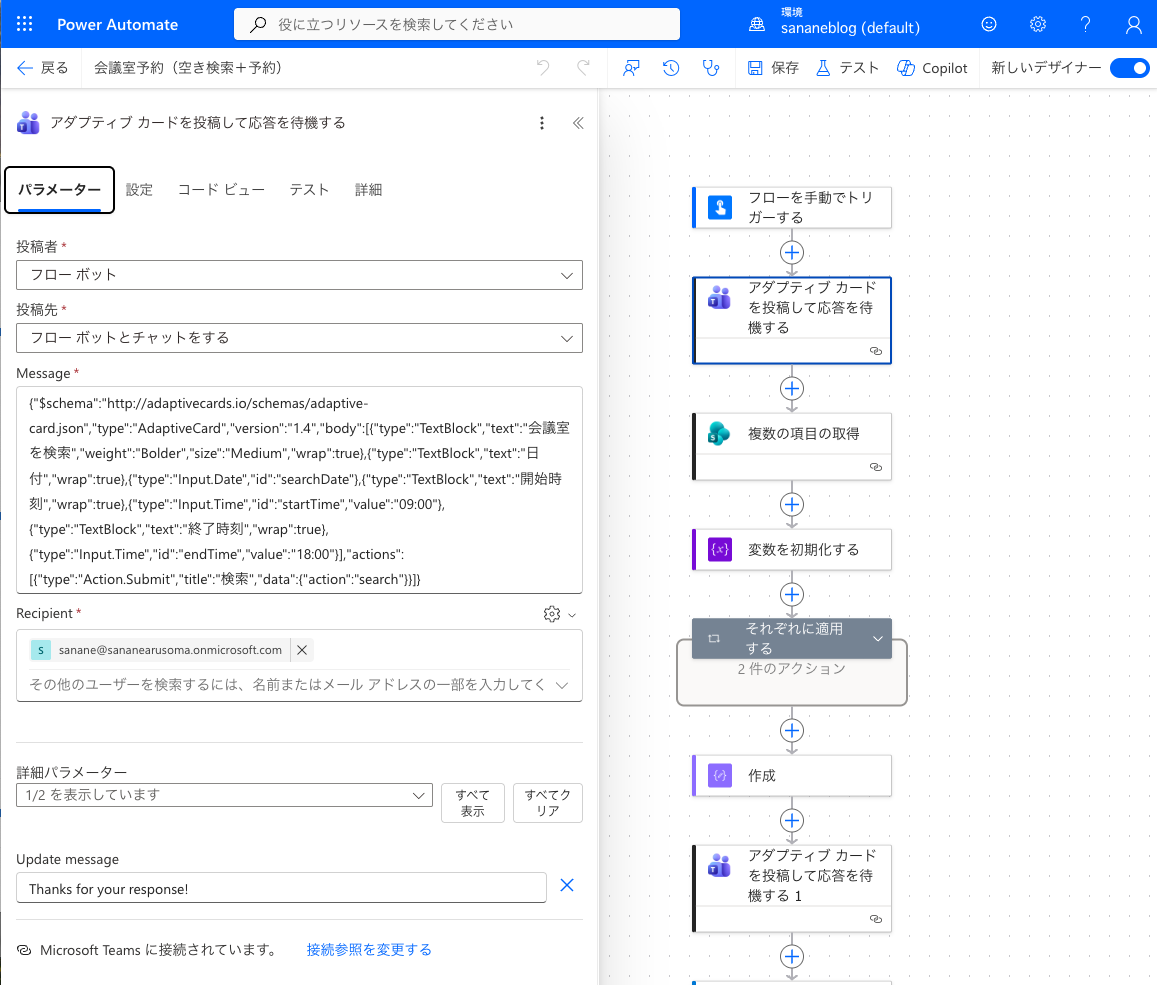Image resolution: width=1157 pixels, height=985 pixels.
Task: Open the environment picker icon
Action: 757,24
